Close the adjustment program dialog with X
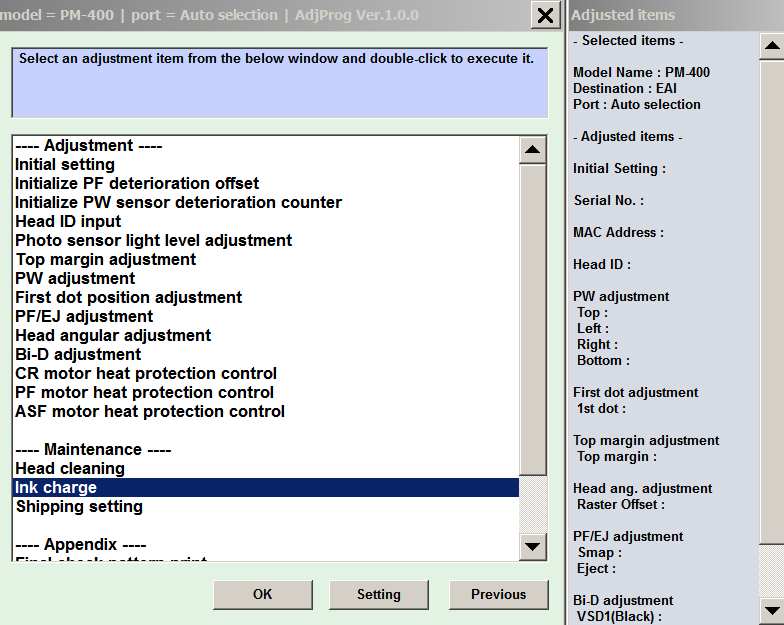 (544, 15)
